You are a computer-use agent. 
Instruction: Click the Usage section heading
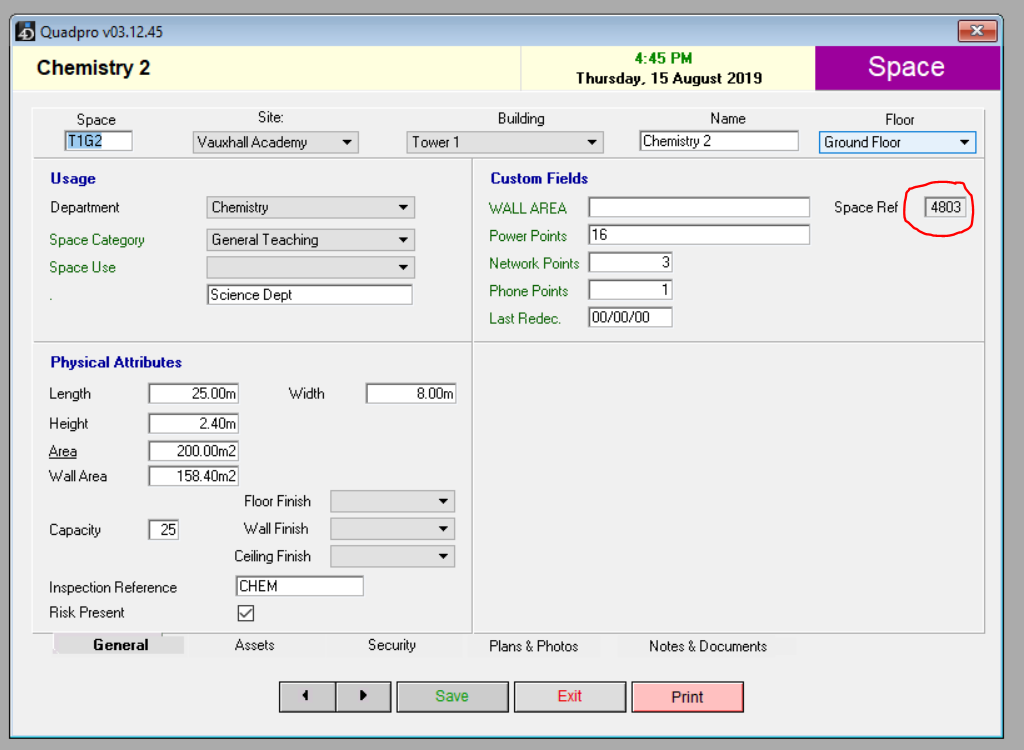point(73,178)
